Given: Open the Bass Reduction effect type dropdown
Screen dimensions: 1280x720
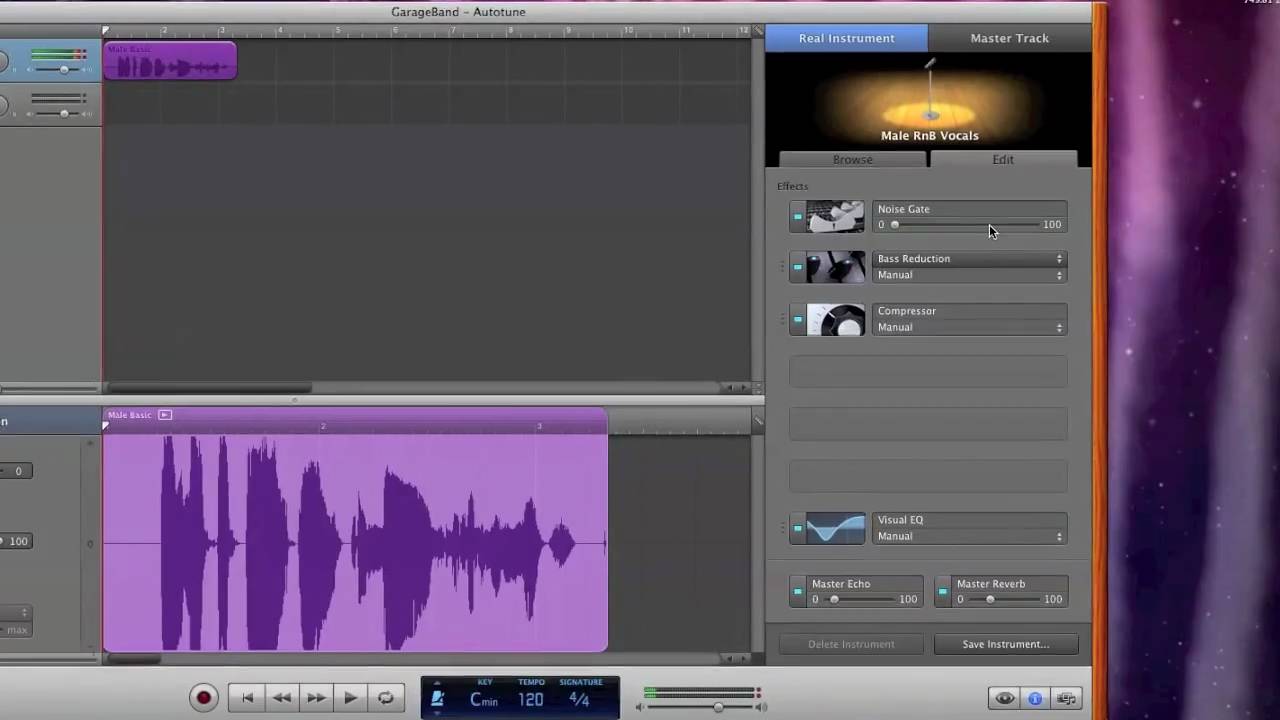Looking at the screenshot, I should (x=969, y=259).
